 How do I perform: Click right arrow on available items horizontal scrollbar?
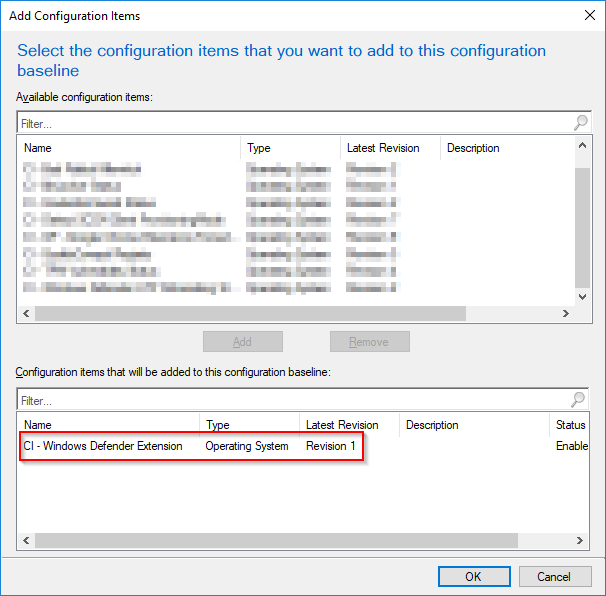pos(566,313)
